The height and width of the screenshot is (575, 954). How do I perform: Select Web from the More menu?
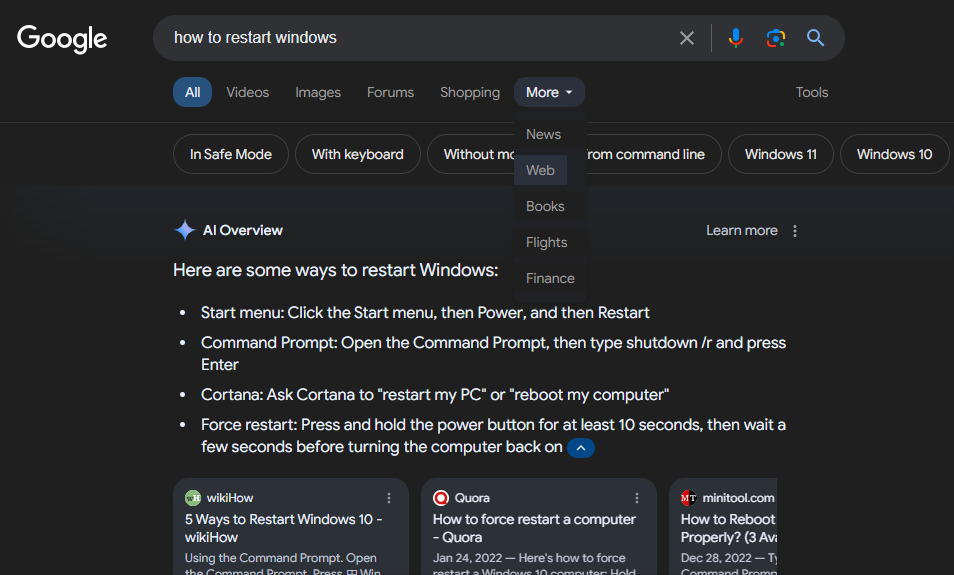tap(540, 170)
